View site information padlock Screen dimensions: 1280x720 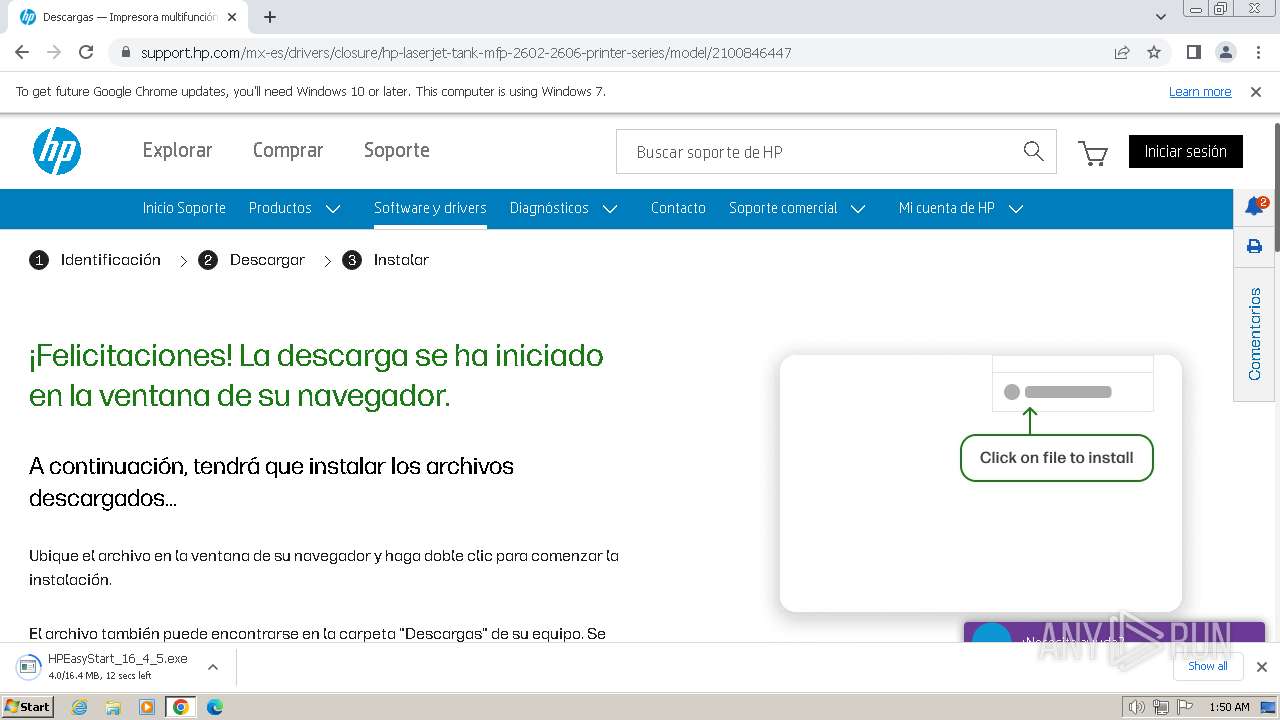(125, 52)
